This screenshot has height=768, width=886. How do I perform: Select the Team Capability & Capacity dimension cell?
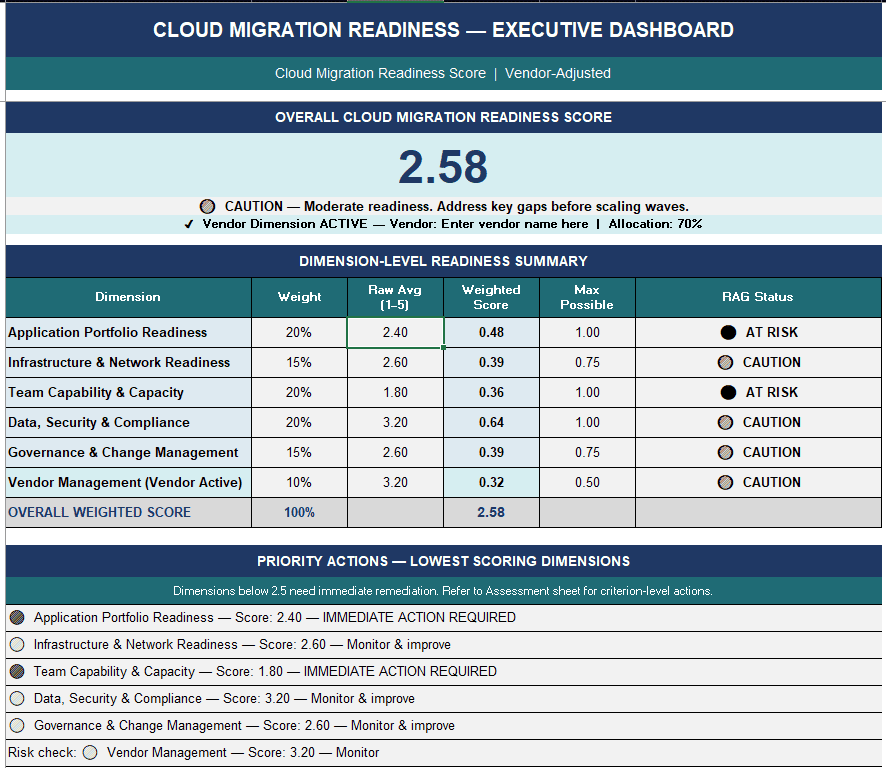click(128, 392)
